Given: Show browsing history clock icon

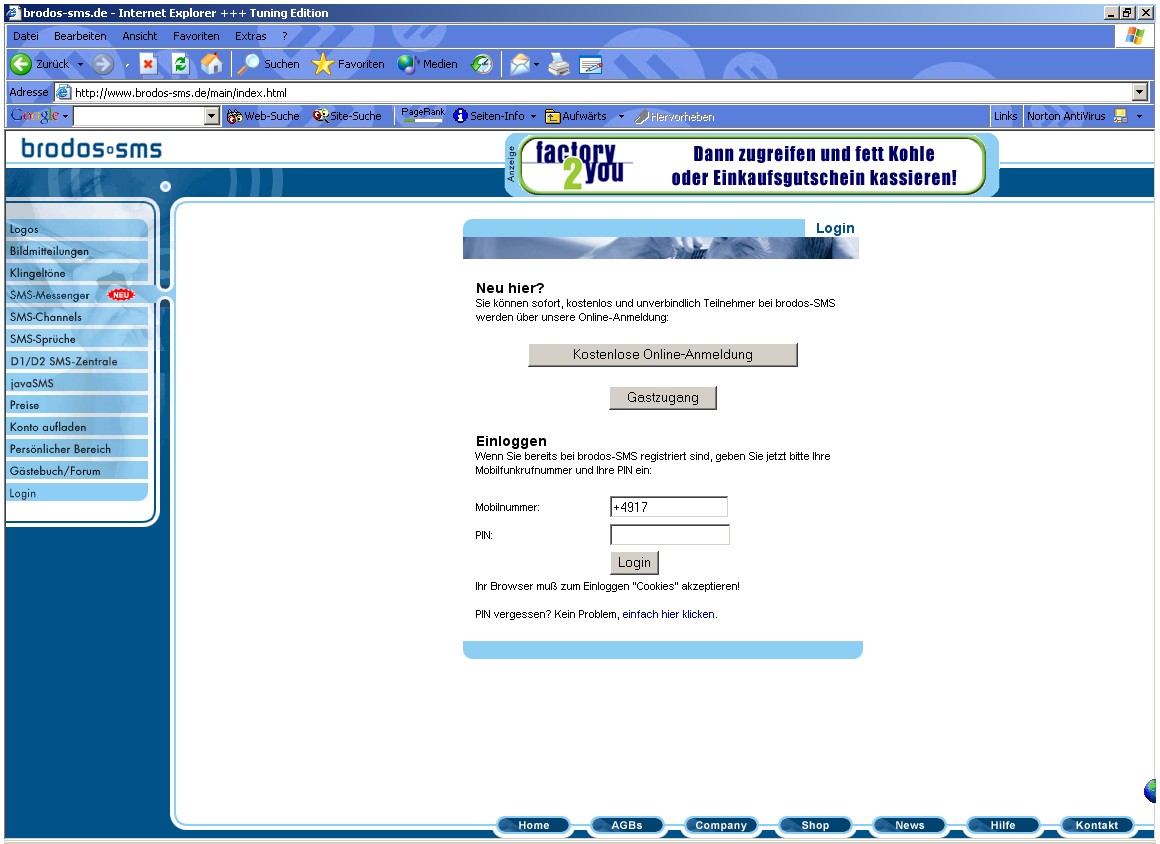Looking at the screenshot, I should click(482, 64).
